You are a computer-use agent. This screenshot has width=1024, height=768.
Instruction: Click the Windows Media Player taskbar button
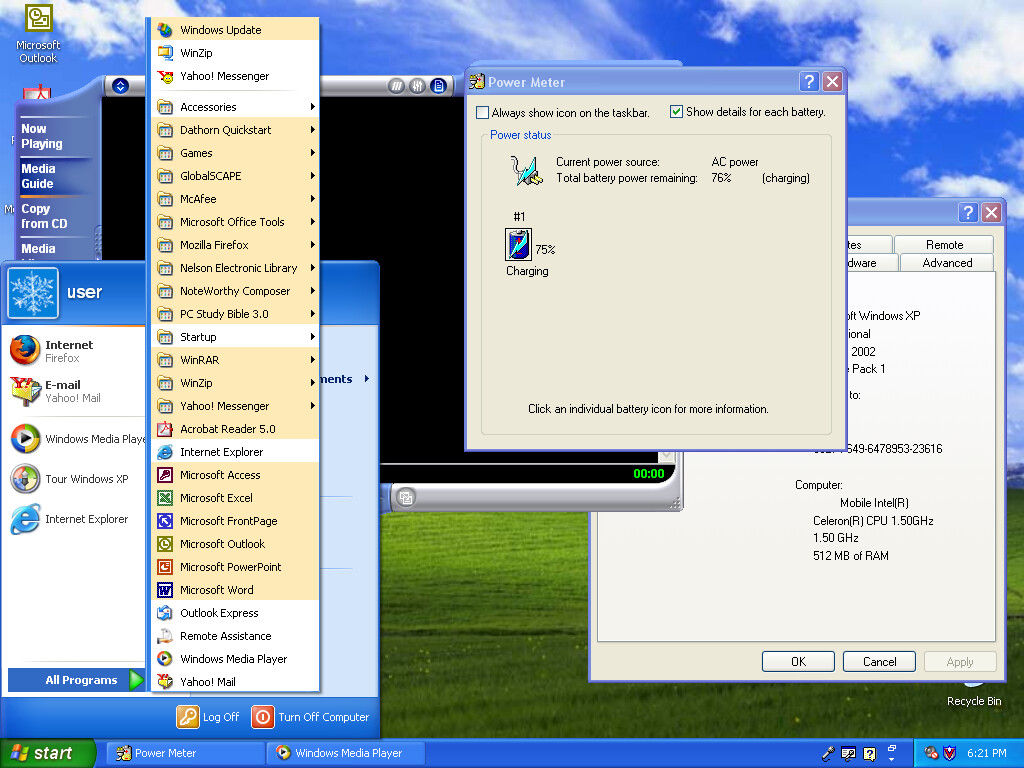[346, 753]
